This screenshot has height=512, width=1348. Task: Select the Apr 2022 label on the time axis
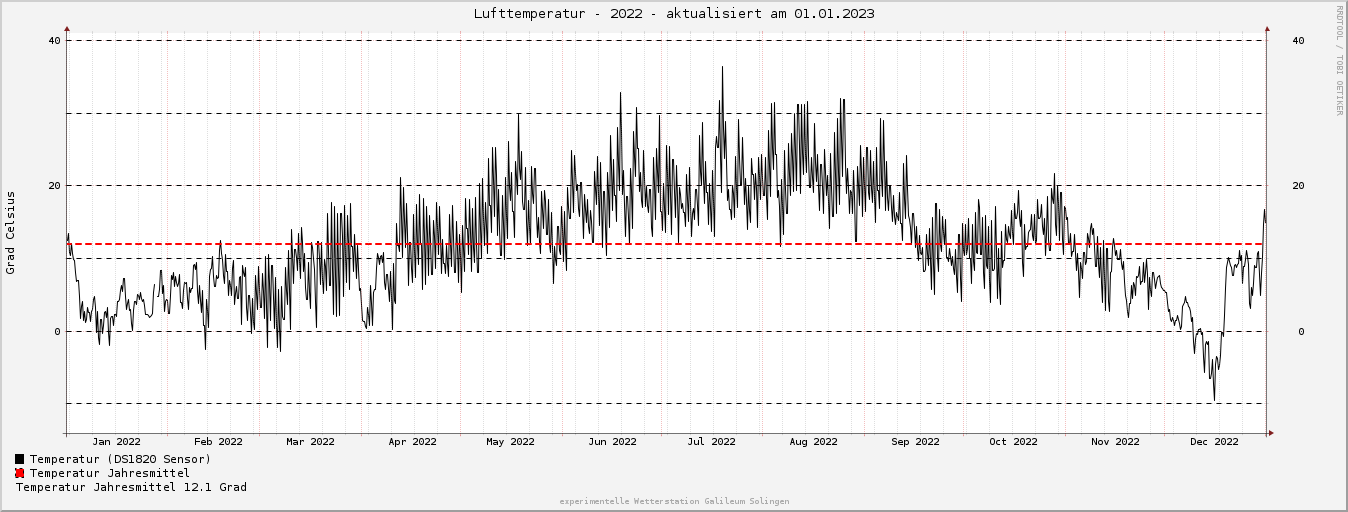(x=412, y=441)
